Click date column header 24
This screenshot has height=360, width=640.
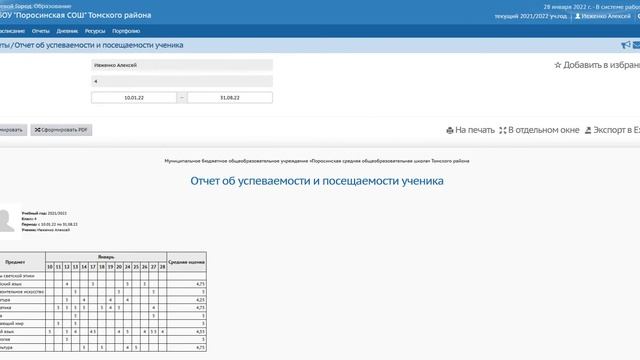coord(127,267)
